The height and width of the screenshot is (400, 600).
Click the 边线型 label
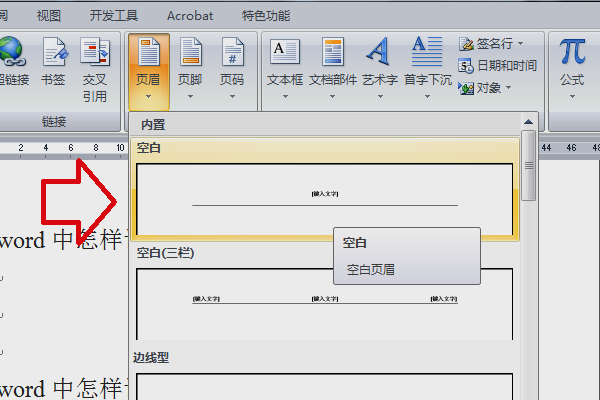(x=151, y=358)
